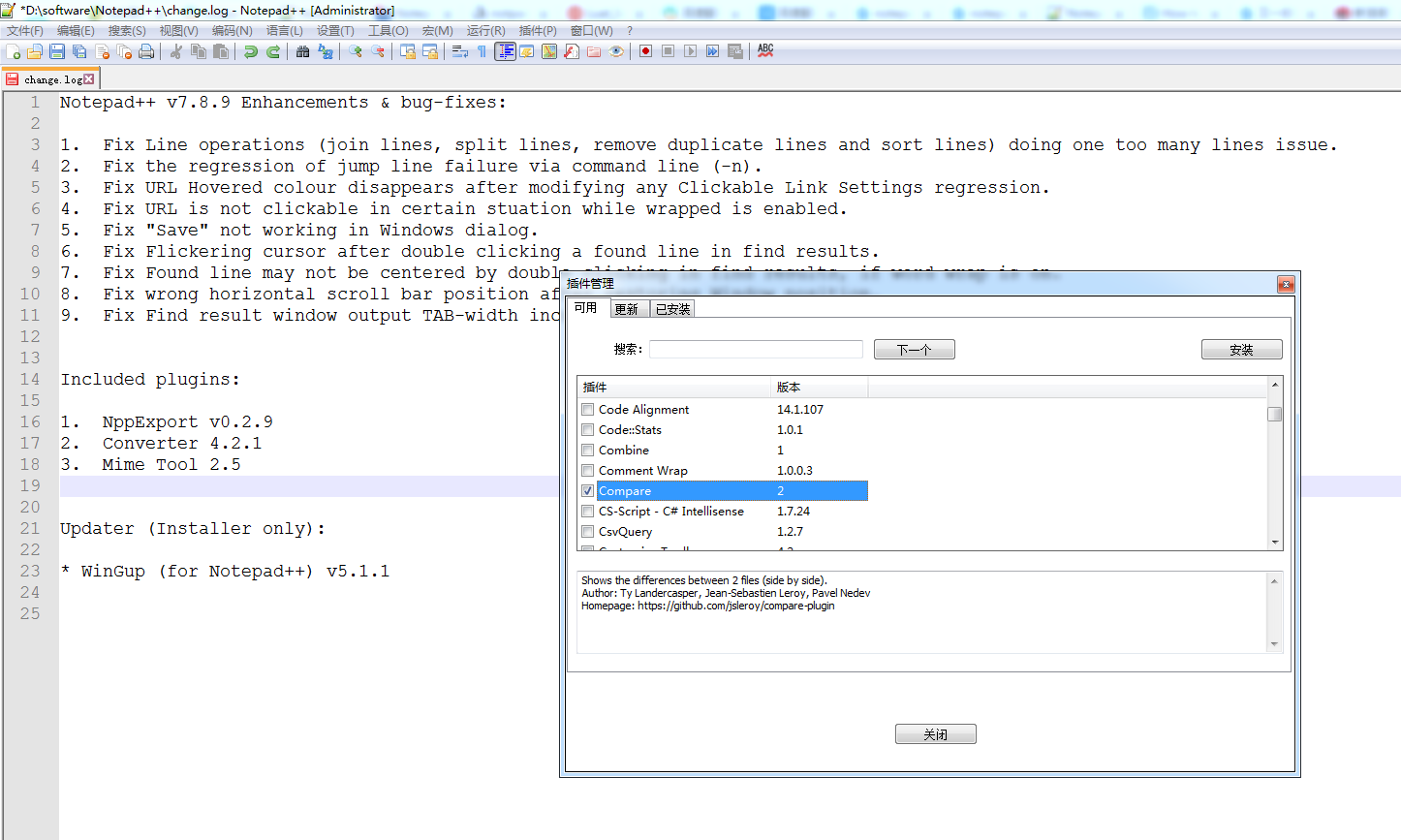The width and height of the screenshot is (1401, 840).
Task: Click the plugin 搜索 input field
Action: (x=756, y=350)
